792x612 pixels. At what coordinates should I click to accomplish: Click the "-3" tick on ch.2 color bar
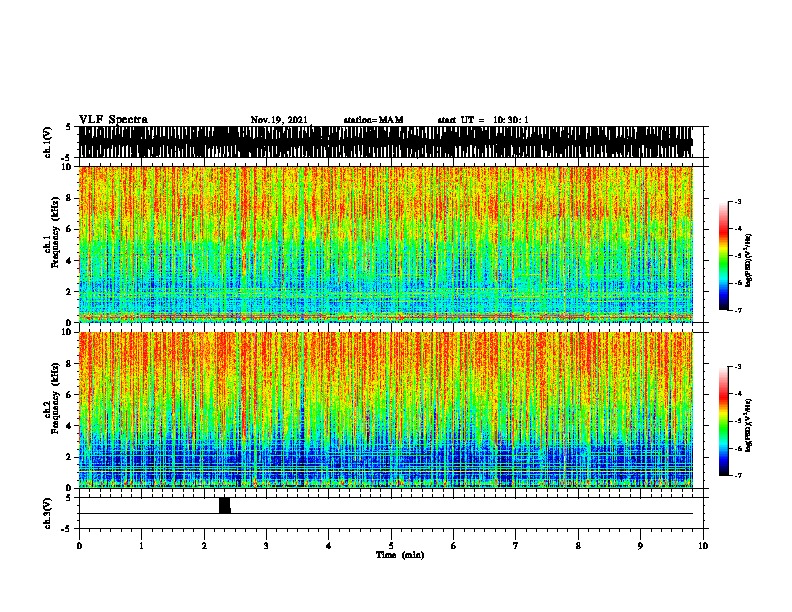pos(737,367)
